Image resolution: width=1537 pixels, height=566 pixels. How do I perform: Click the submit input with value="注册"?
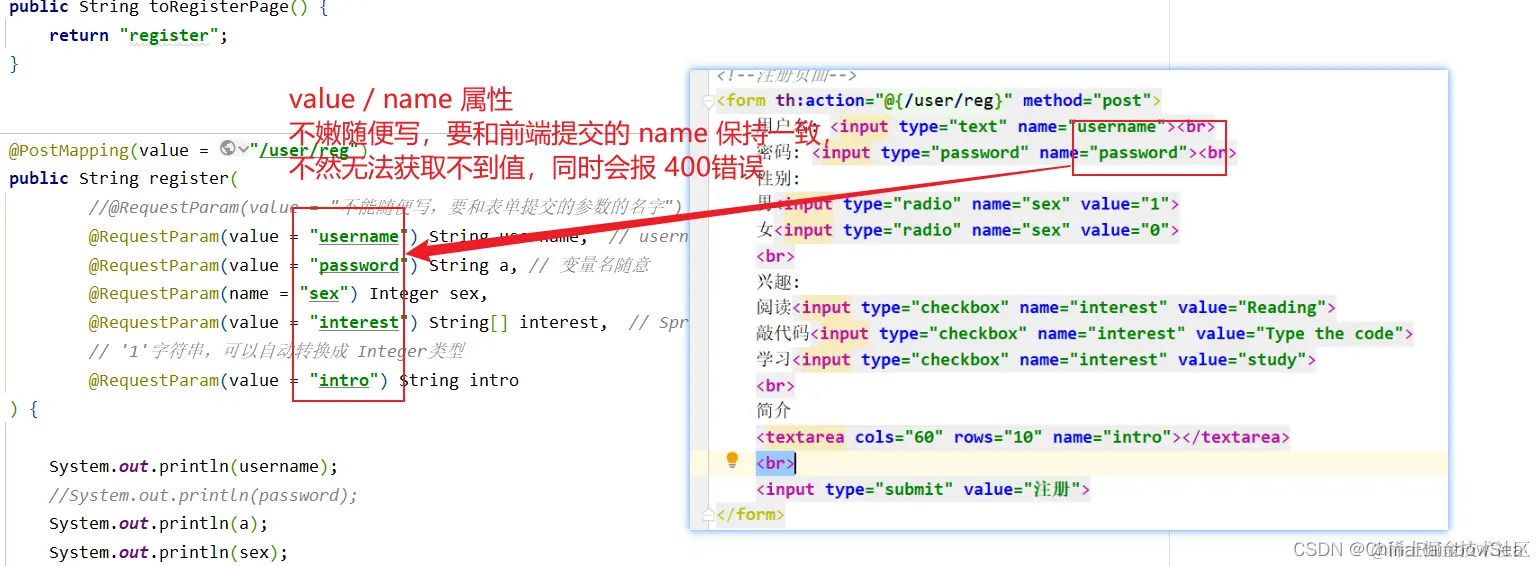pos(923,489)
